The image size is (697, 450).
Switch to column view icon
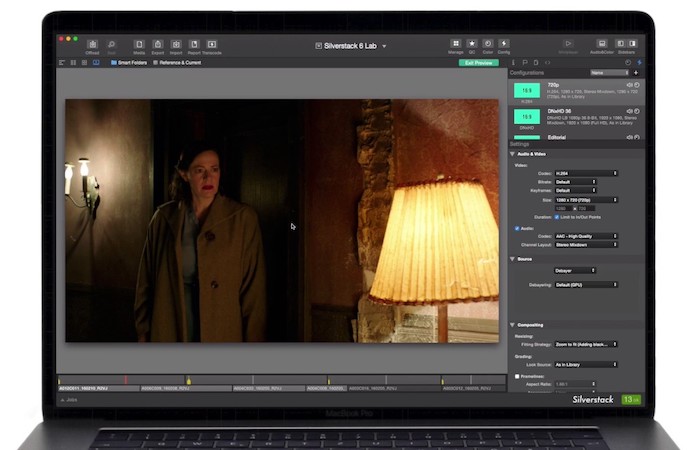73,63
